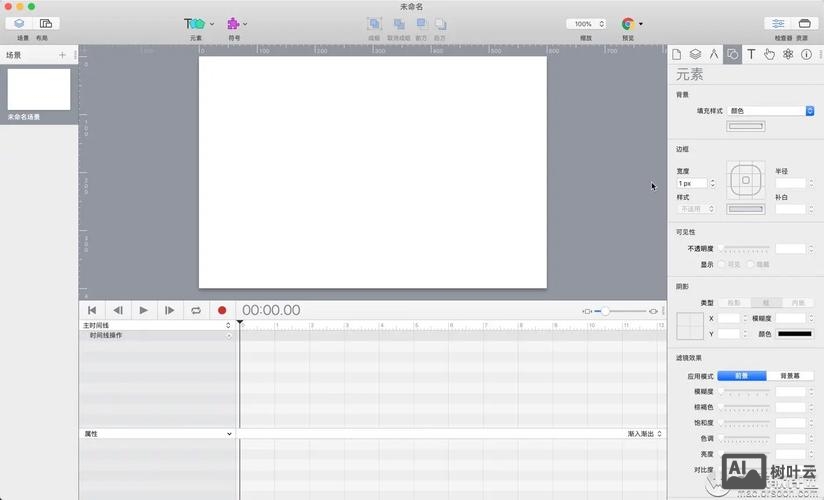The image size is (824, 500).
Task: Open the Typography (T) inspector tab
Action: pyautogui.click(x=751, y=54)
